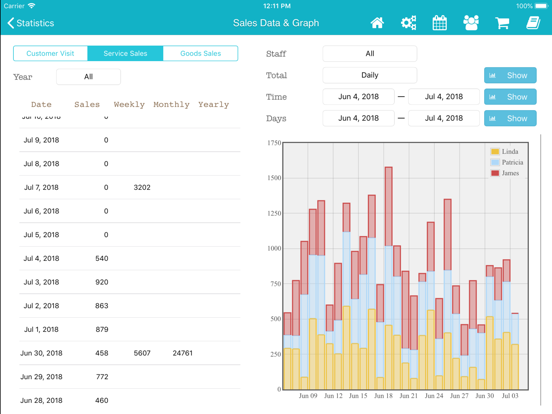The height and width of the screenshot is (414, 552).
Task: Select the Jul 5, 2018 row
Action: coord(130,235)
